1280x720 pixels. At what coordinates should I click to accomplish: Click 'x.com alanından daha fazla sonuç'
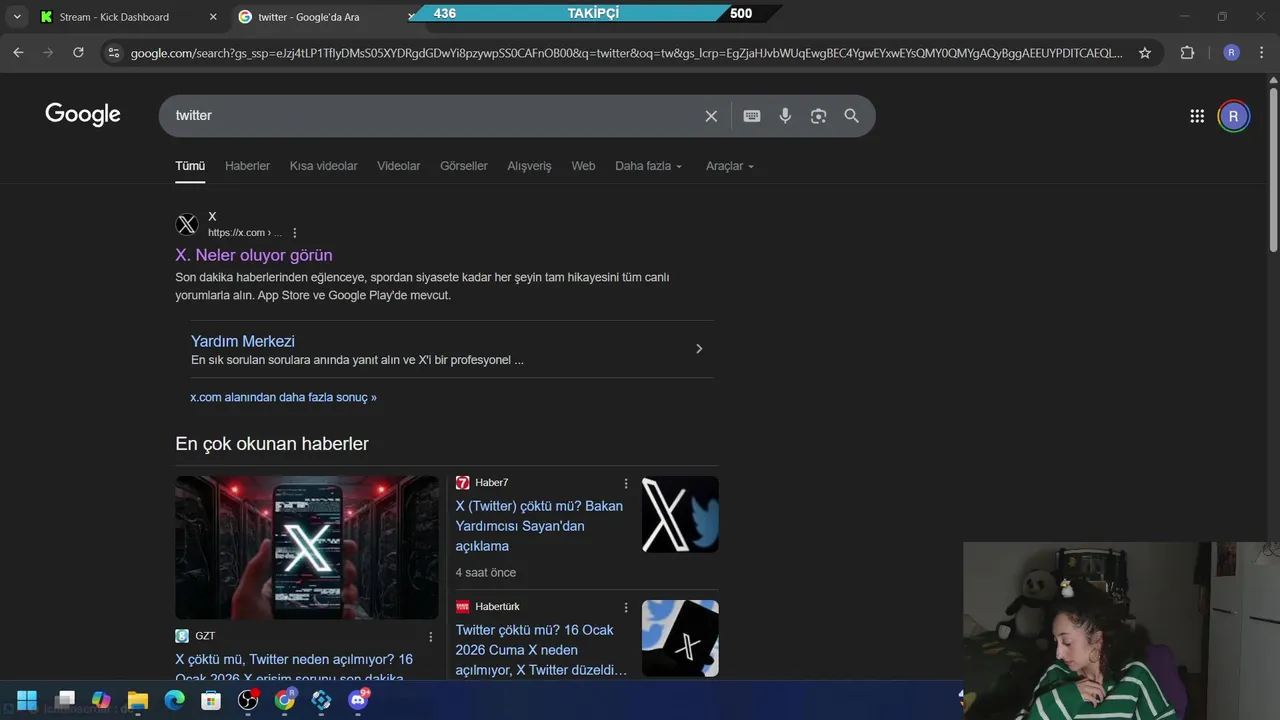(283, 397)
